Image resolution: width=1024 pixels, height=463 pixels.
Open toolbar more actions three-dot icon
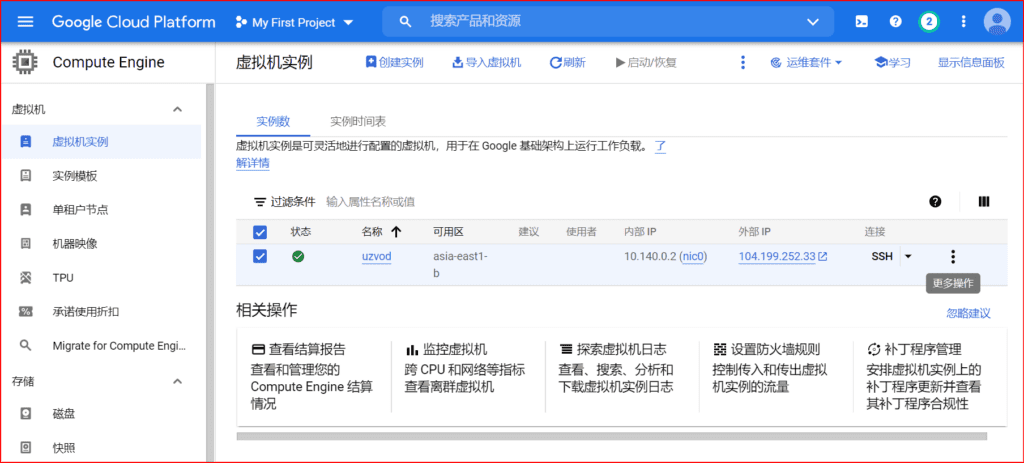pos(742,63)
